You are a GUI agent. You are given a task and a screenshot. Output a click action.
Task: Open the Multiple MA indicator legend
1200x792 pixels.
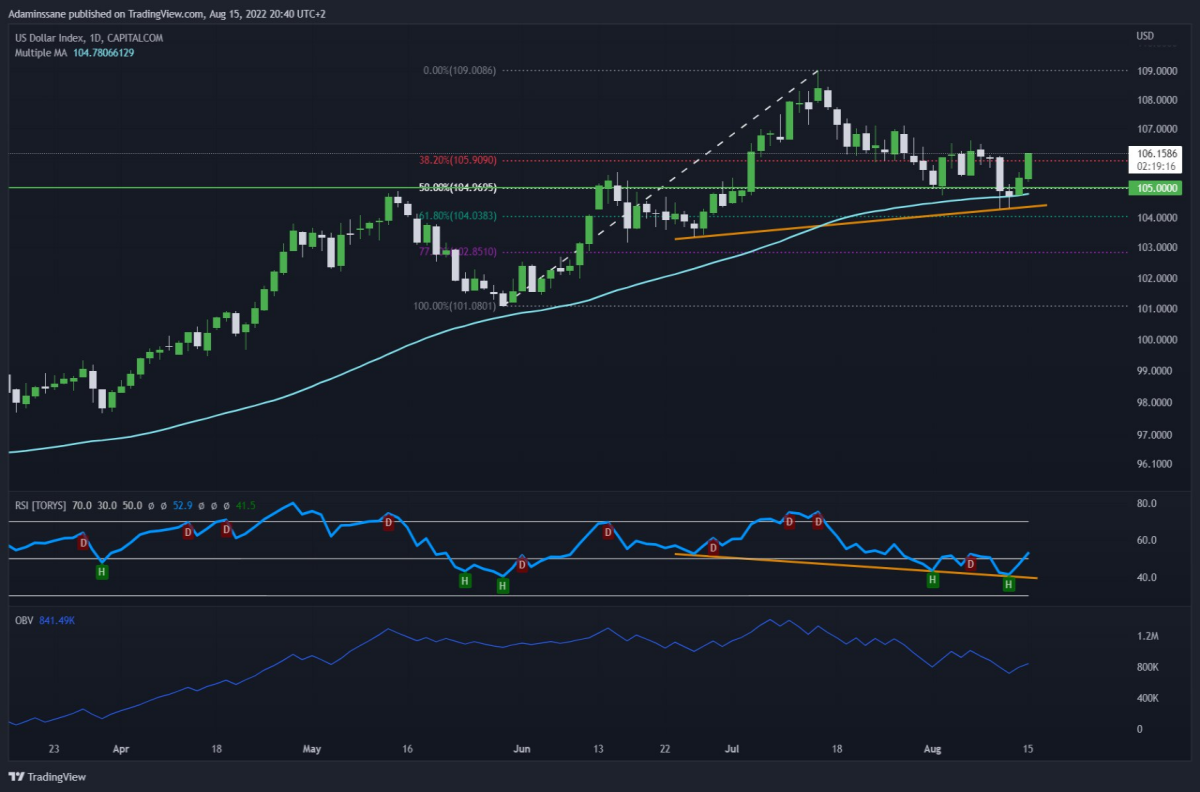[x=73, y=52]
